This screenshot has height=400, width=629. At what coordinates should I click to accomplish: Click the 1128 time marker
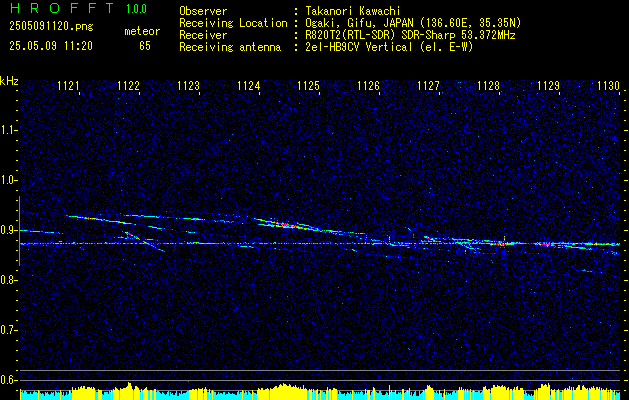489,86
